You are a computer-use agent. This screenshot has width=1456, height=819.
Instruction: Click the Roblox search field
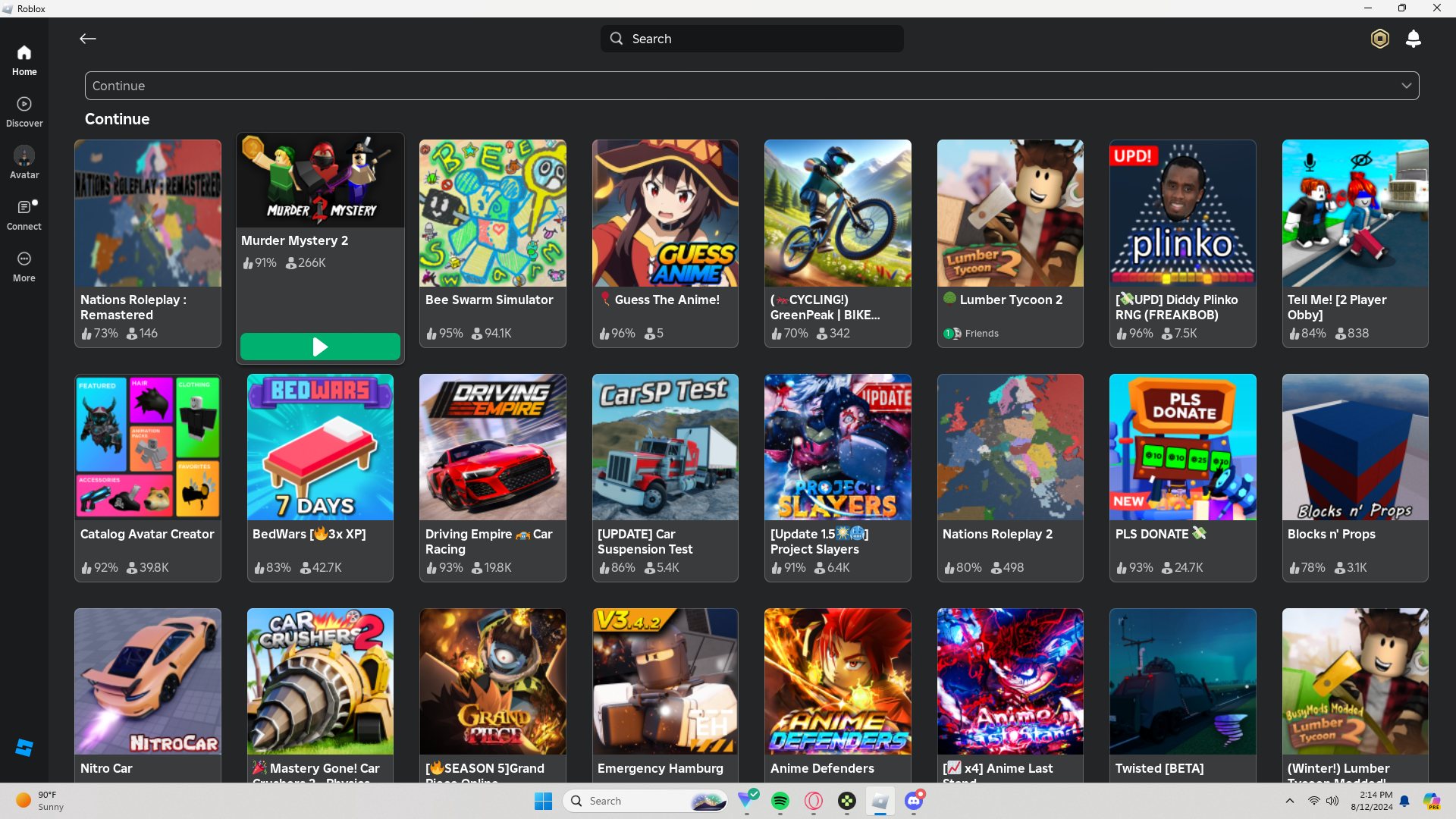point(752,39)
